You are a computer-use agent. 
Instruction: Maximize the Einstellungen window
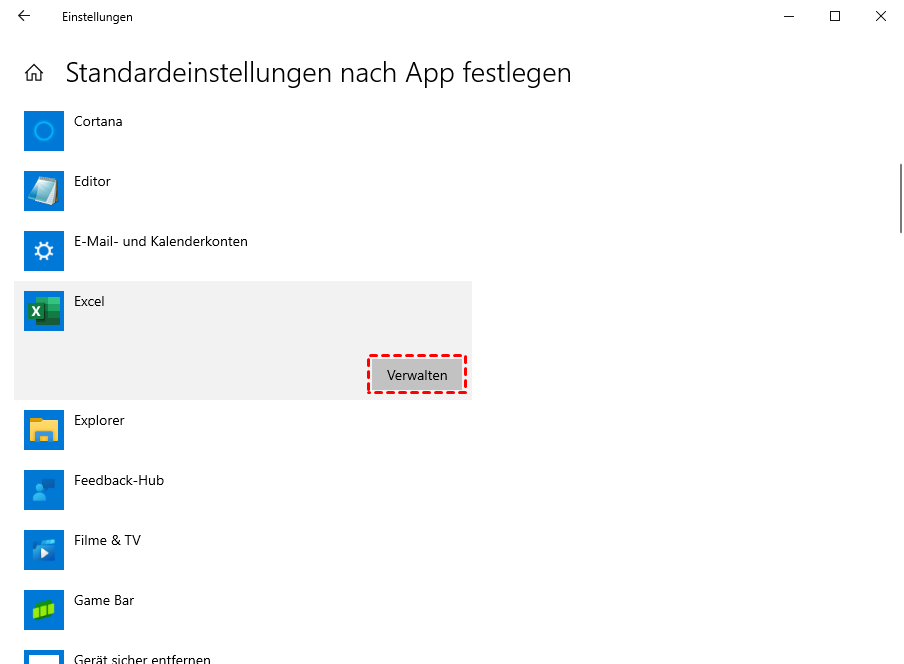click(835, 16)
